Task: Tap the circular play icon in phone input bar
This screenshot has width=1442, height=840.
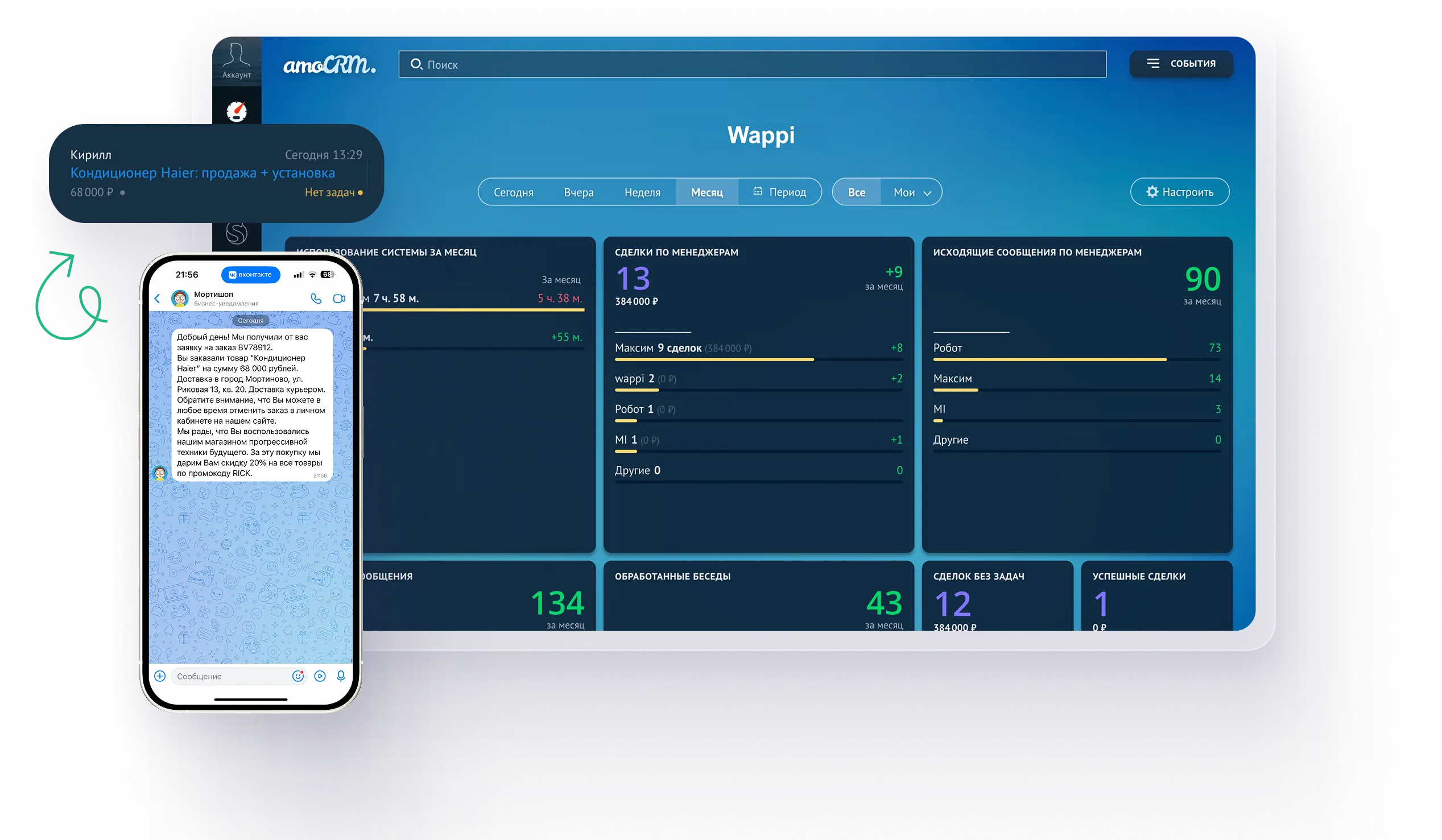Action: coord(320,676)
